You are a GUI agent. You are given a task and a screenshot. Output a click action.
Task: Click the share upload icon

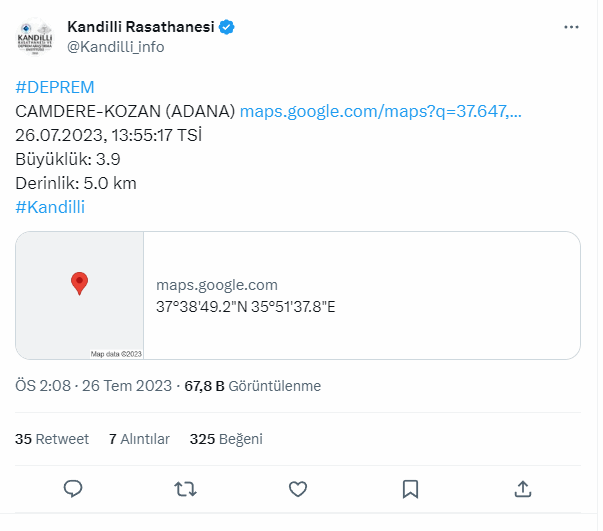pyautogui.click(x=523, y=489)
